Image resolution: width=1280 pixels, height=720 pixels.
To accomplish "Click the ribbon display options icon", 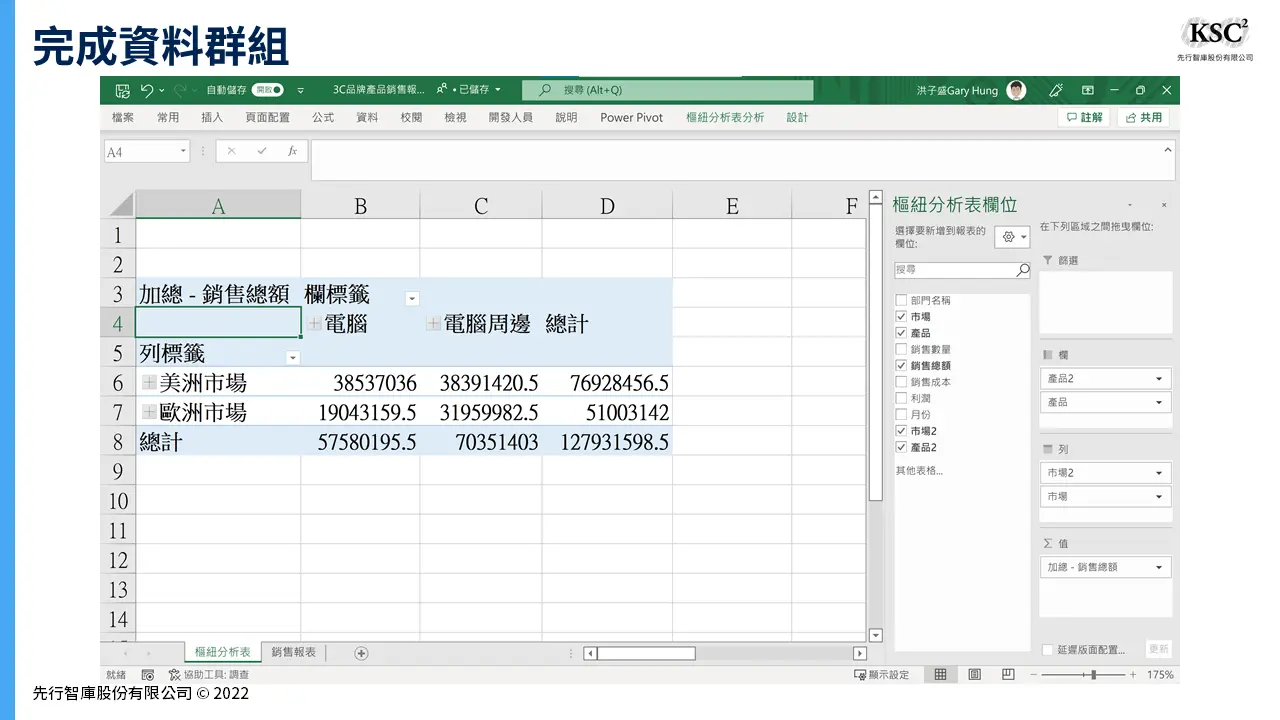I will (1088, 90).
